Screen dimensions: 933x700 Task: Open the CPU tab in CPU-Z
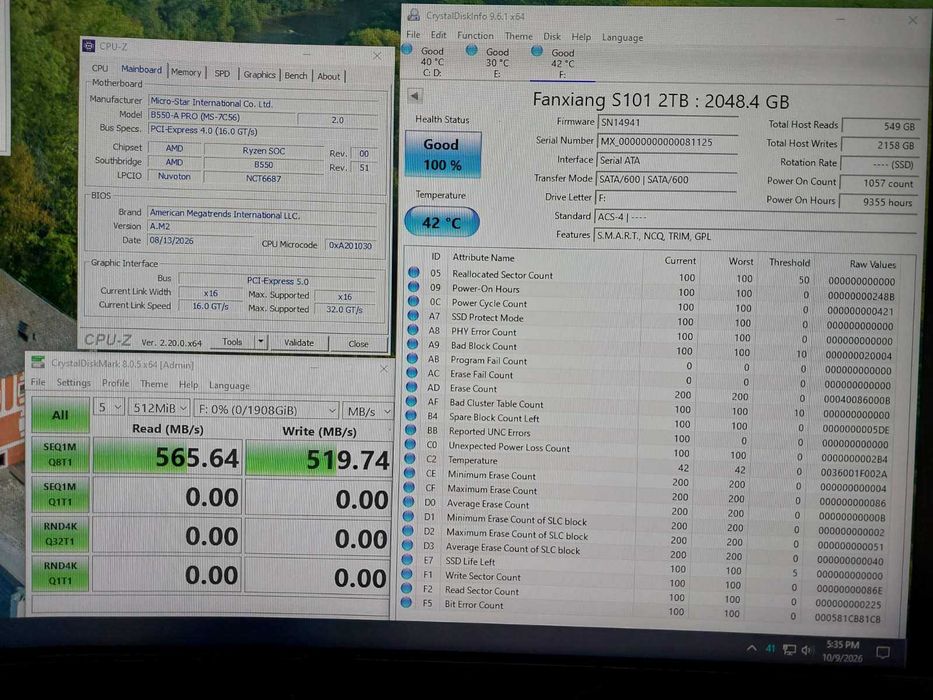tap(100, 68)
